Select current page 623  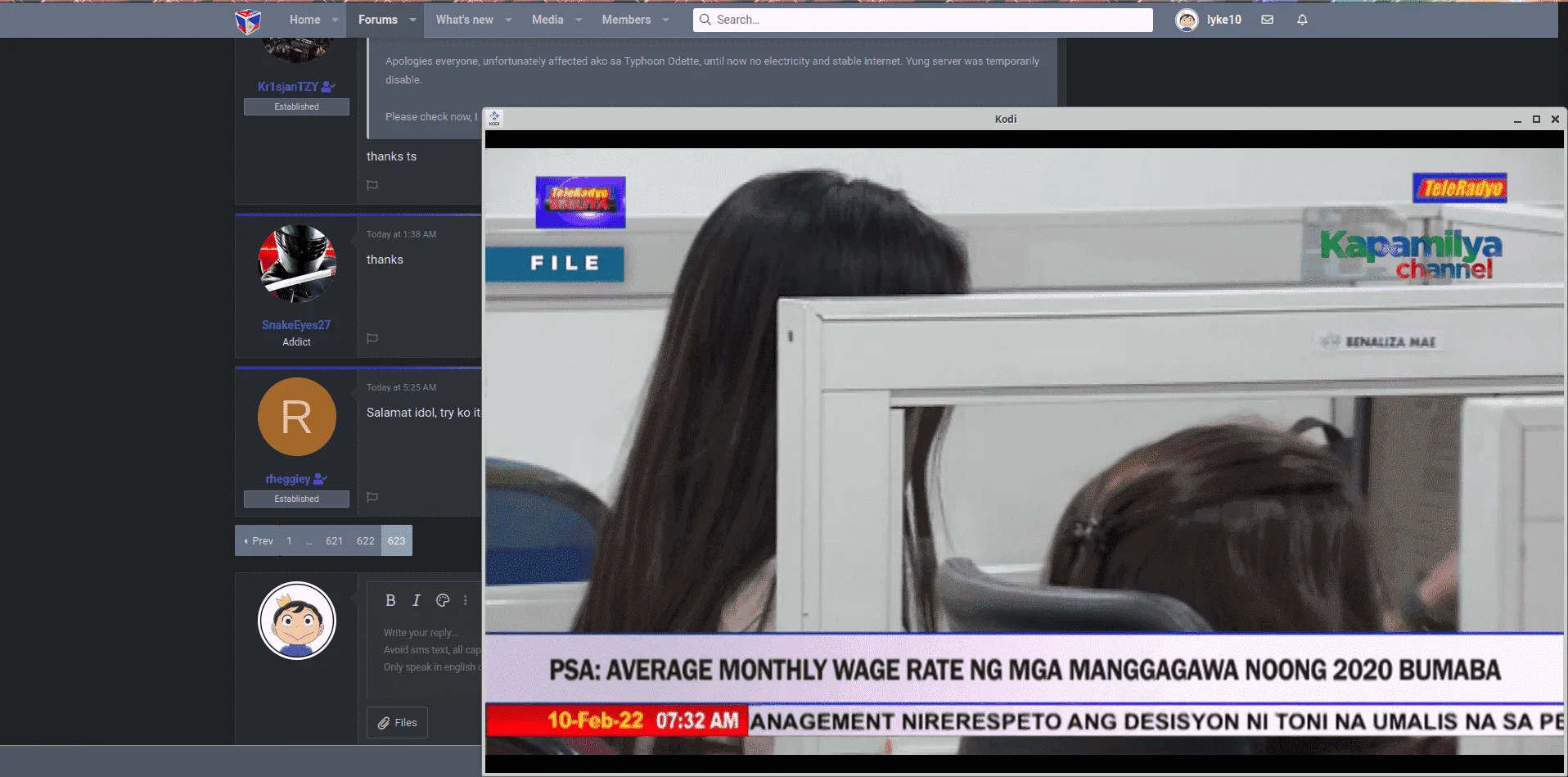[396, 540]
